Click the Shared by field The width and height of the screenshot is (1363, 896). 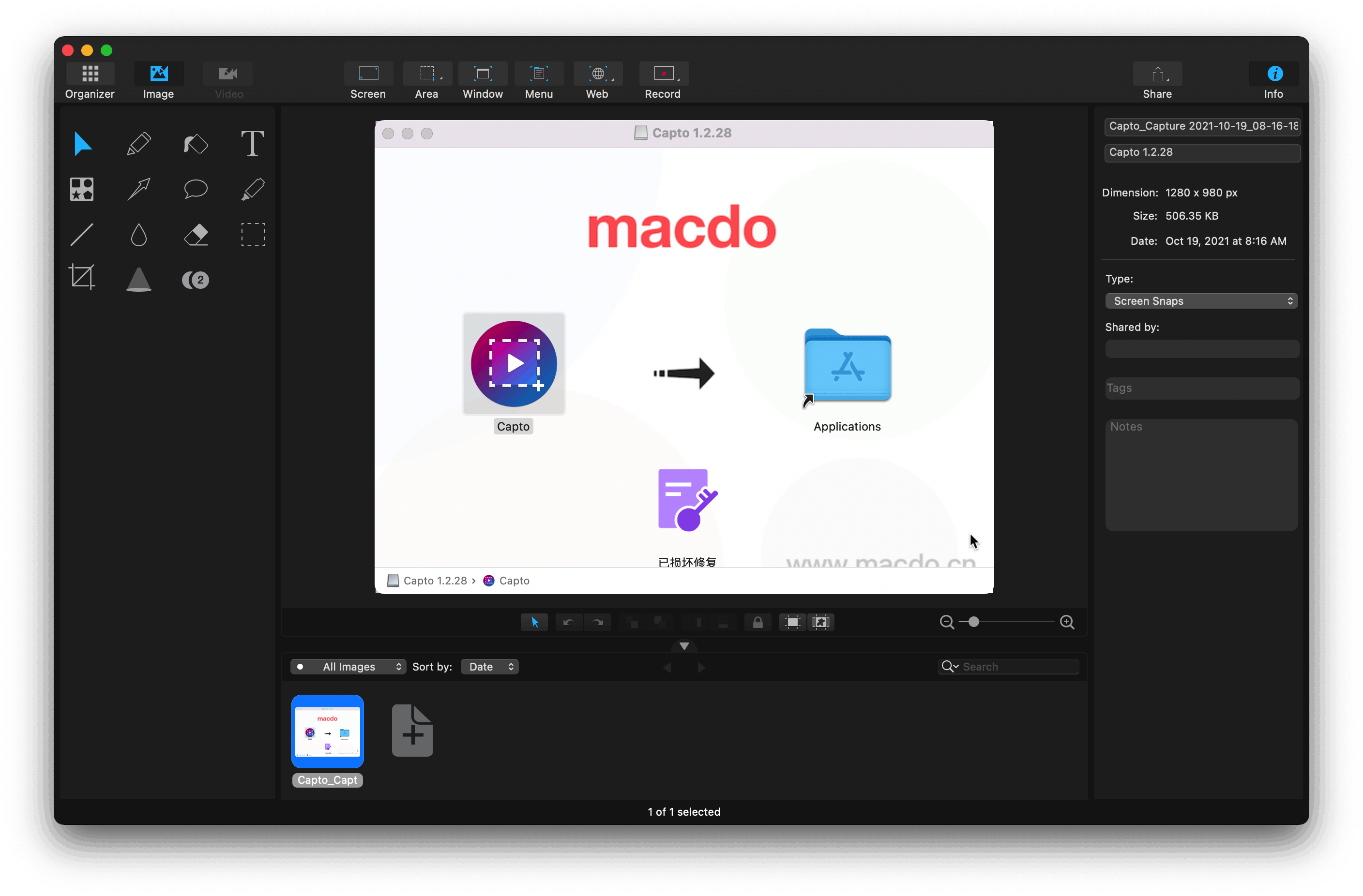point(1202,349)
